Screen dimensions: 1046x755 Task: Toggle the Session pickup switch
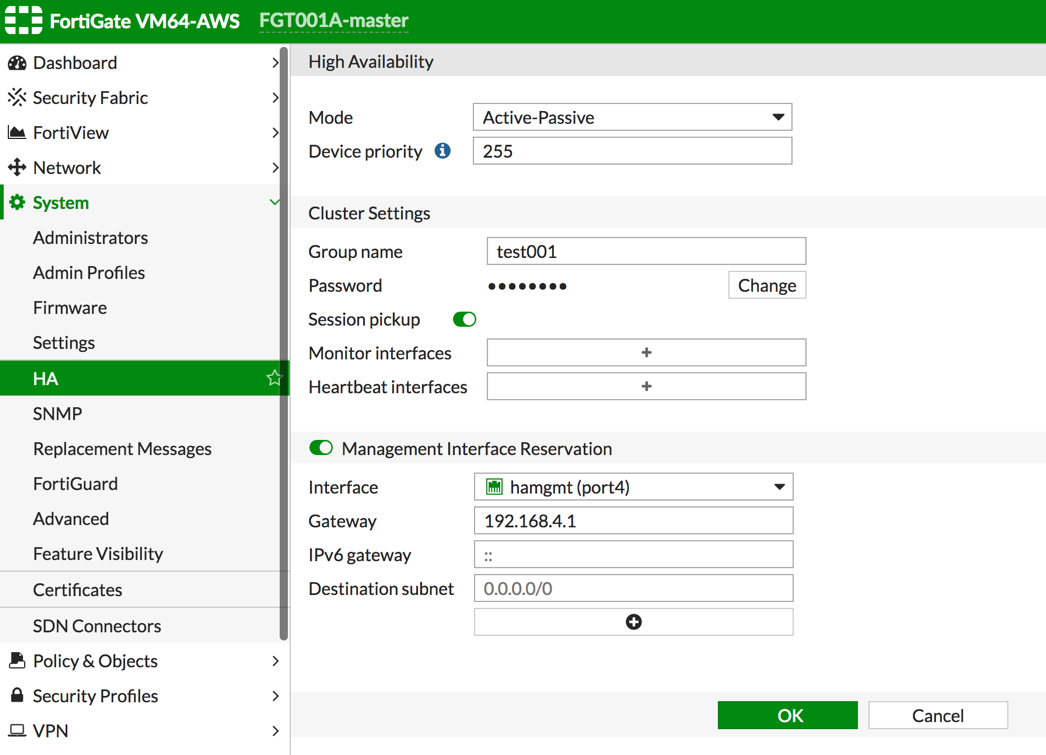(x=464, y=320)
